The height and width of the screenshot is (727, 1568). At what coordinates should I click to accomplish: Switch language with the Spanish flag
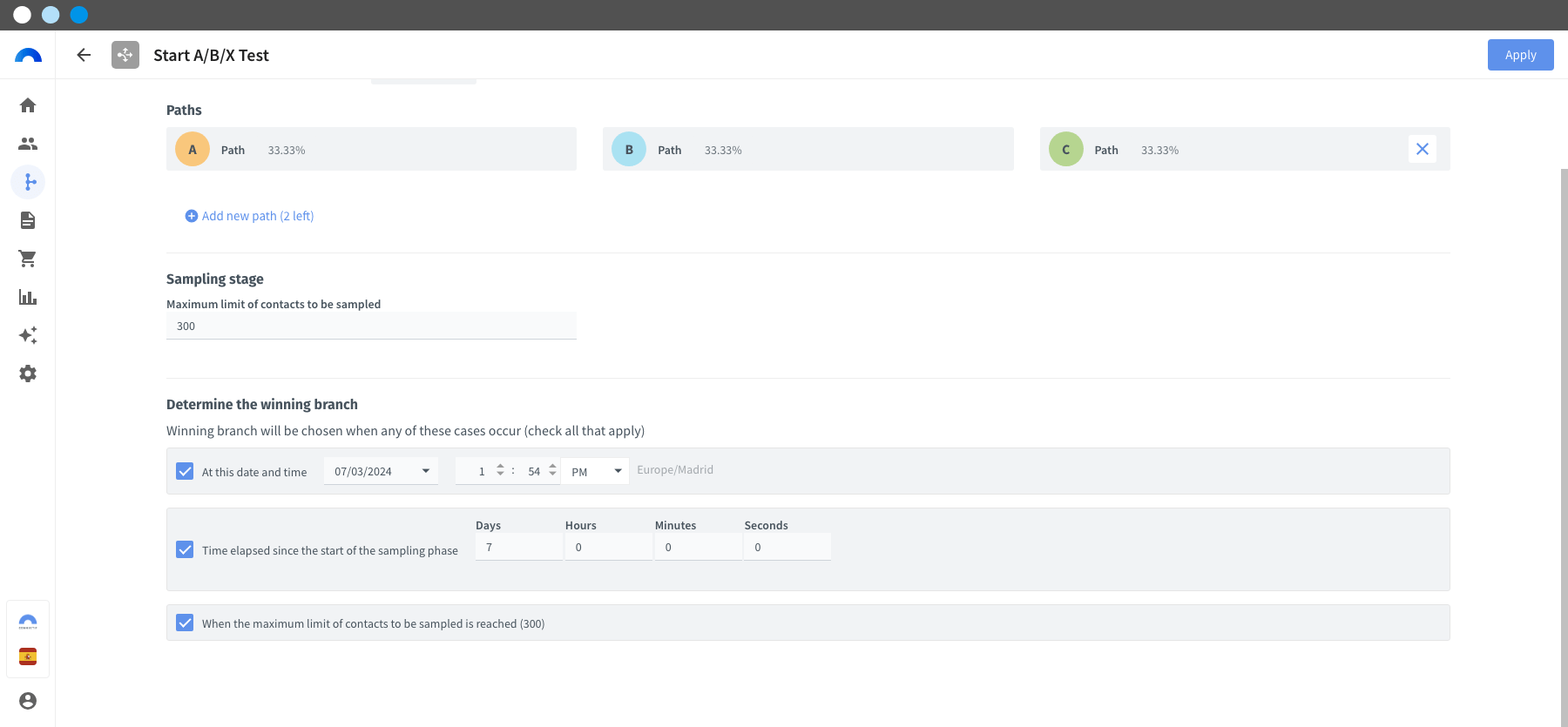click(28, 656)
